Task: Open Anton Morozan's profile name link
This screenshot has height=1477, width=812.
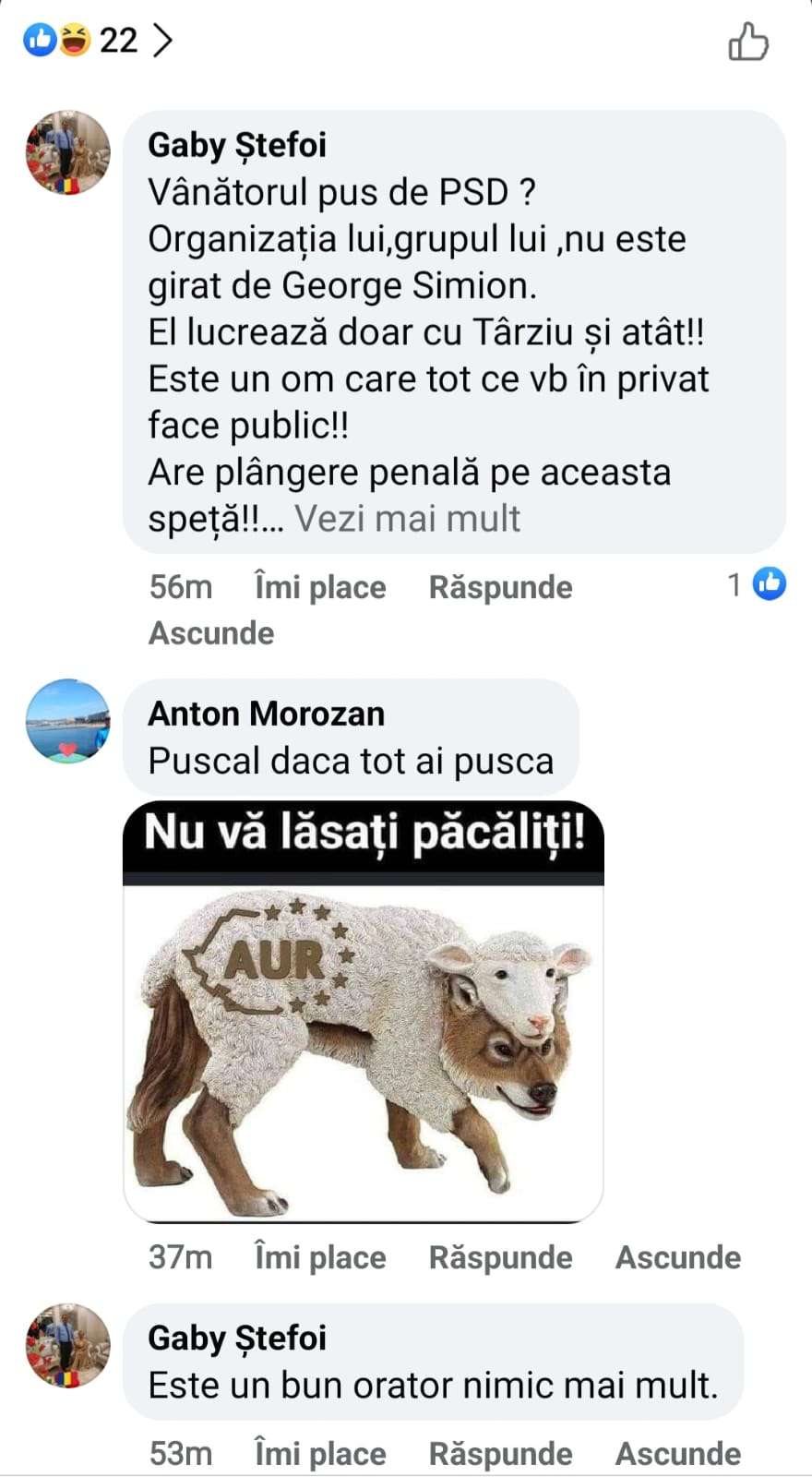Action: click(x=267, y=714)
